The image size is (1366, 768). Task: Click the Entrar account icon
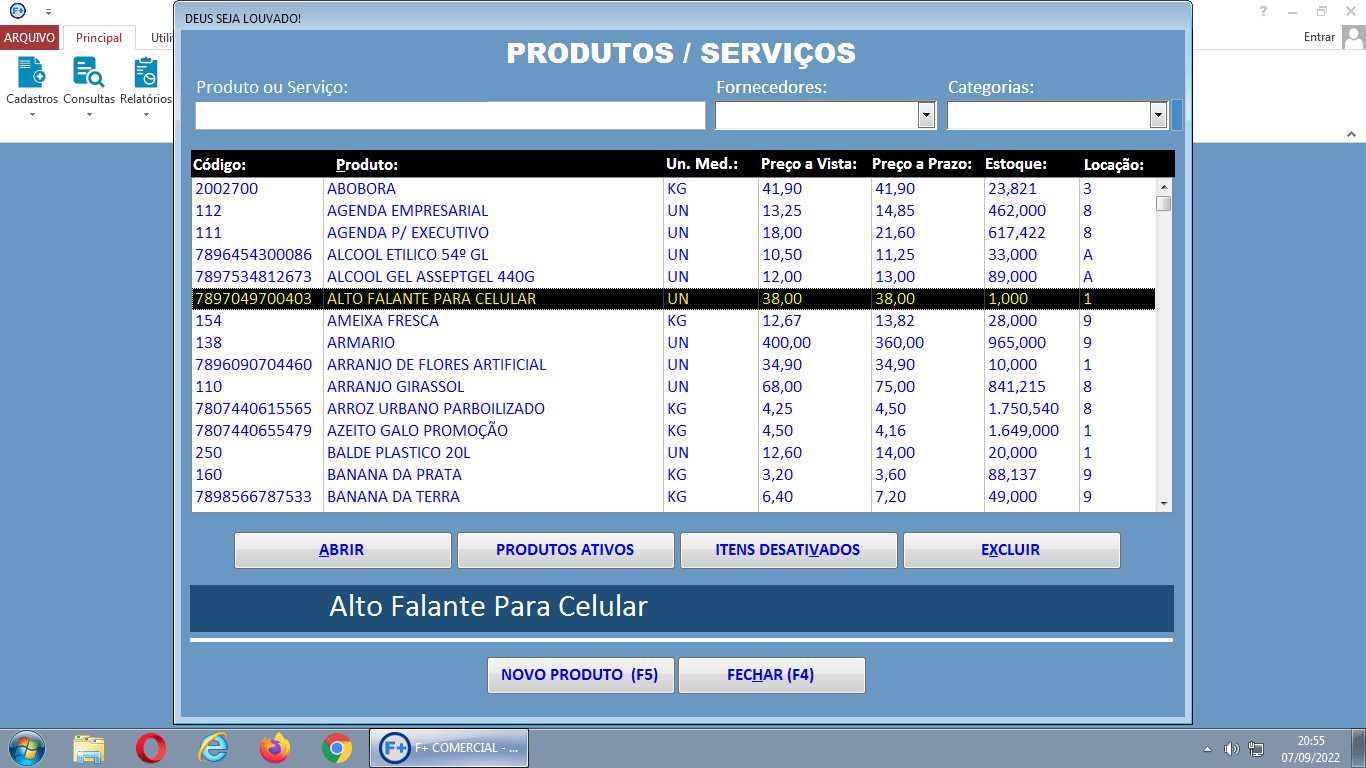click(1356, 36)
